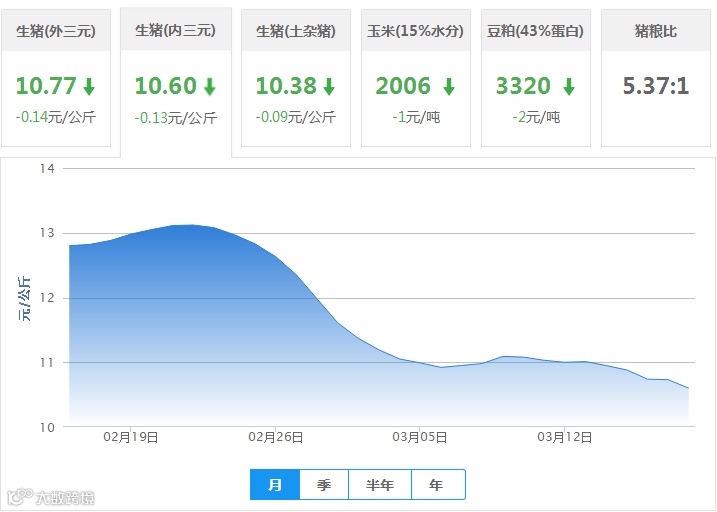Show monthly range with 月 button
The image size is (717, 512).
pos(275,485)
